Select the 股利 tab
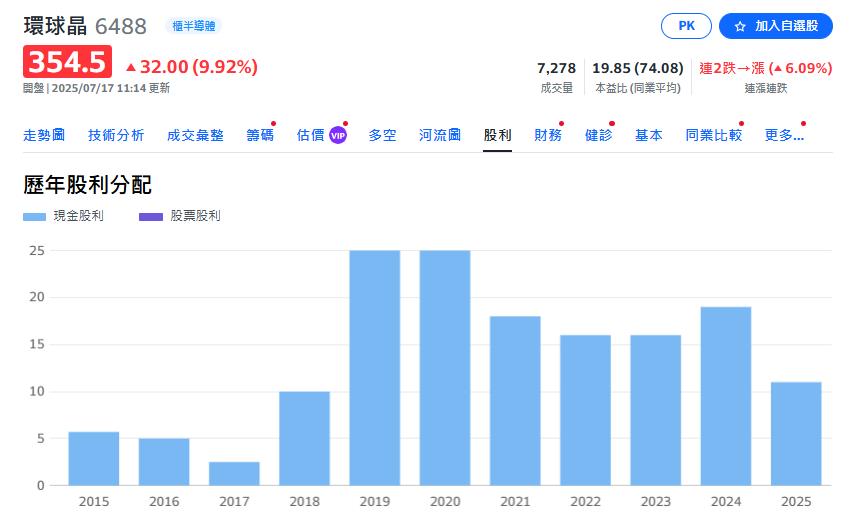854x524 pixels. tap(497, 135)
